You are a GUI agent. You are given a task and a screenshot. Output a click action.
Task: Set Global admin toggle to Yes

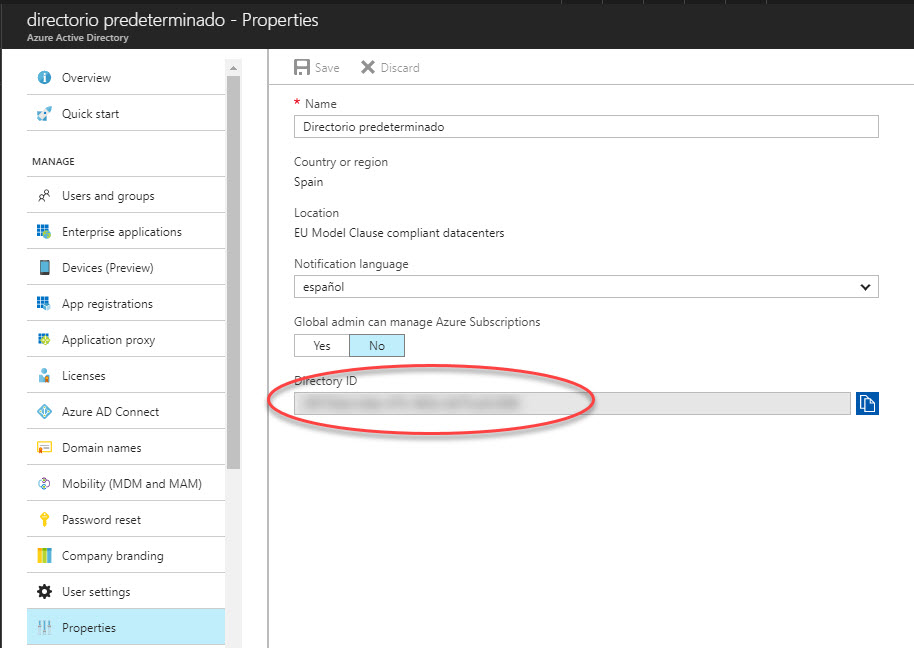pyautogui.click(x=322, y=346)
